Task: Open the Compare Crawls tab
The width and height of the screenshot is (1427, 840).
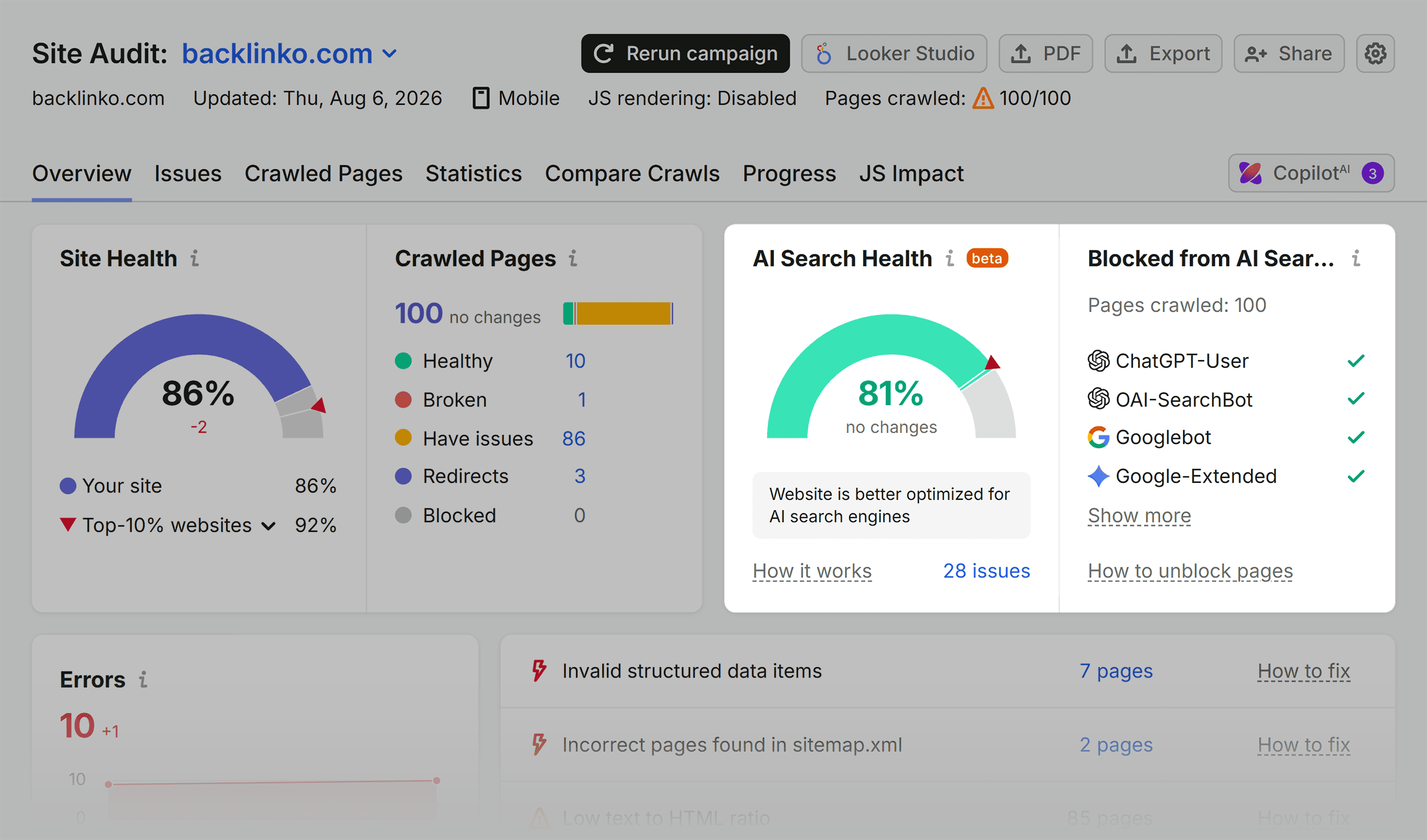Action: coord(632,173)
